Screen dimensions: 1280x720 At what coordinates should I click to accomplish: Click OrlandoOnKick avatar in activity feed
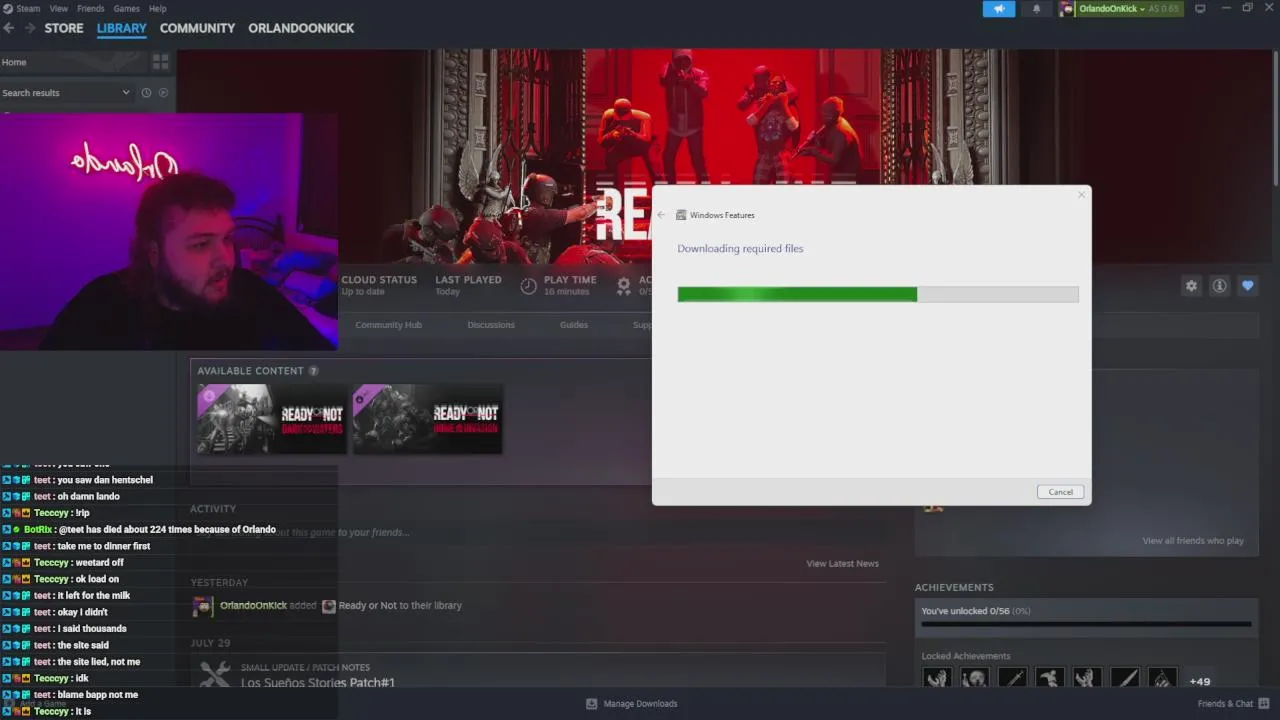tap(203, 606)
